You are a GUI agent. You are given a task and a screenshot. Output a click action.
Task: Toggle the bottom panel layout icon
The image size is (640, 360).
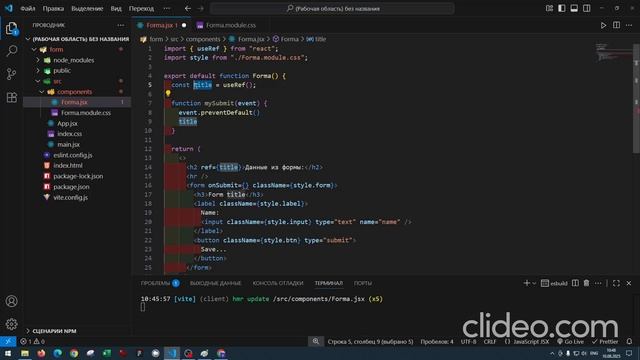pos(574,9)
